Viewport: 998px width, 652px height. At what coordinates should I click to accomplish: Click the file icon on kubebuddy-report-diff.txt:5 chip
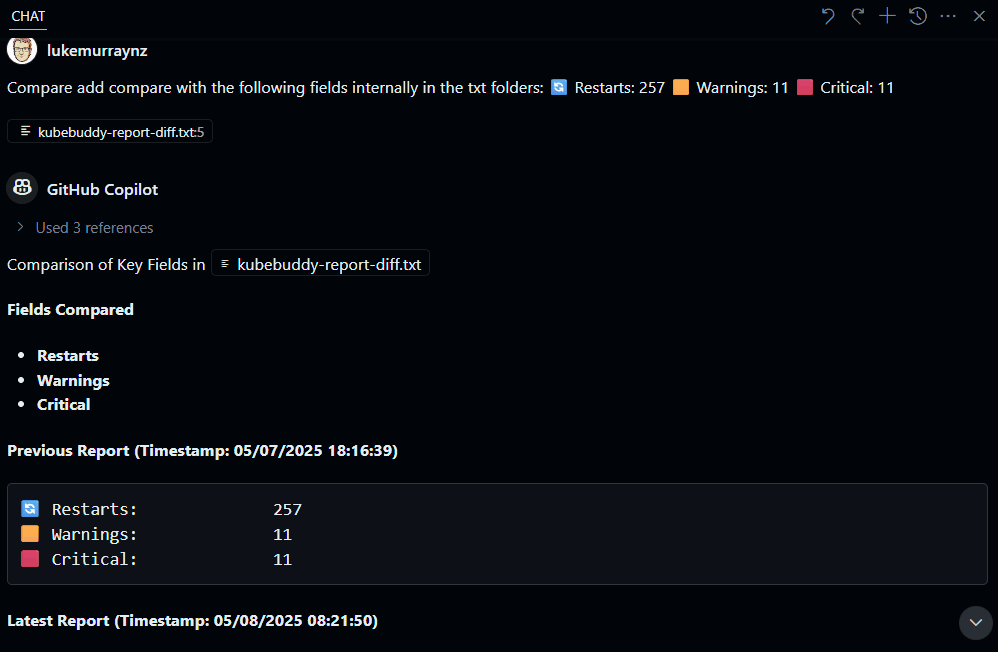[x=25, y=131]
